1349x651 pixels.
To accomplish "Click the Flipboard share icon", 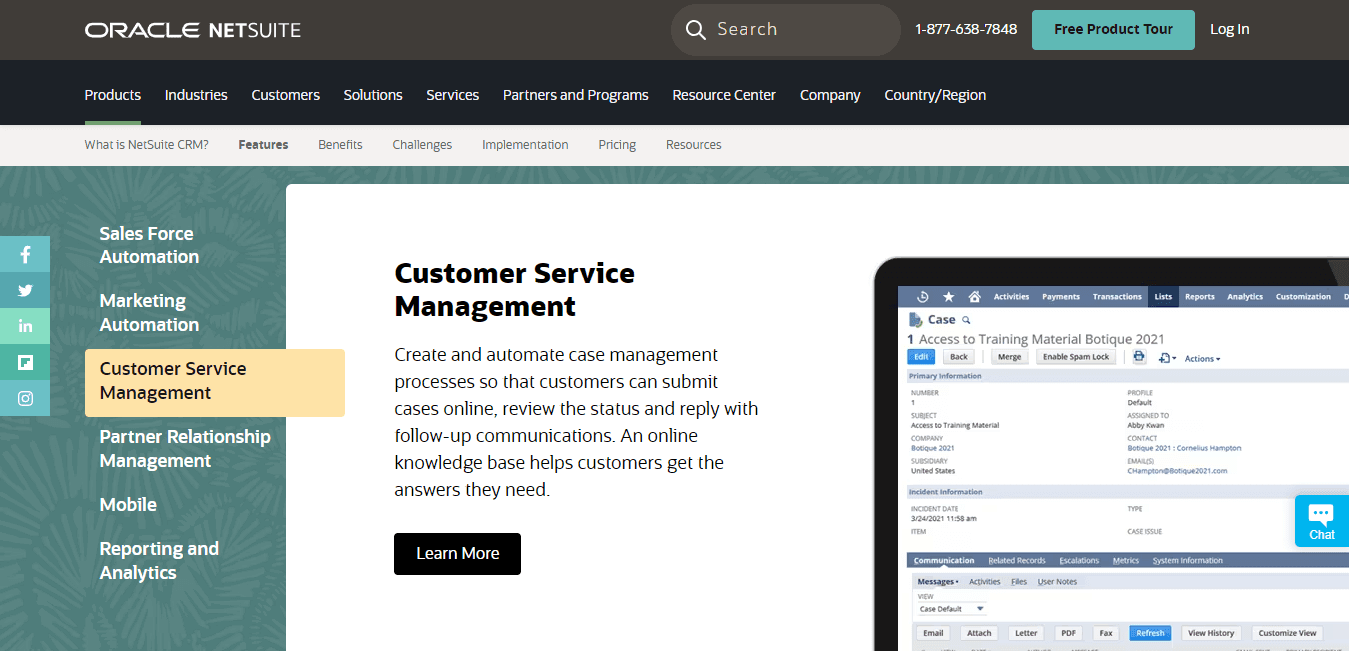I will click(25, 362).
